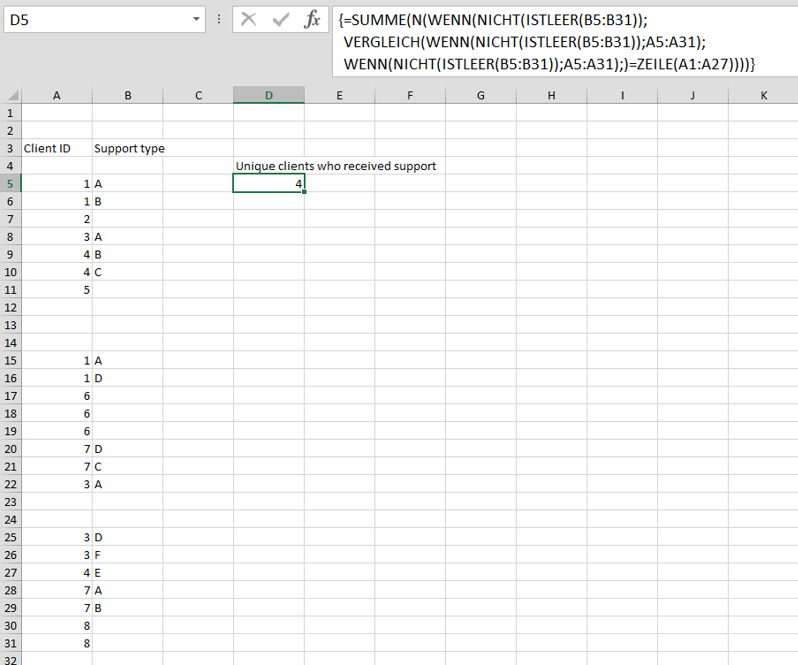The height and width of the screenshot is (665, 798).
Task: Select column G header
Action: point(481,95)
